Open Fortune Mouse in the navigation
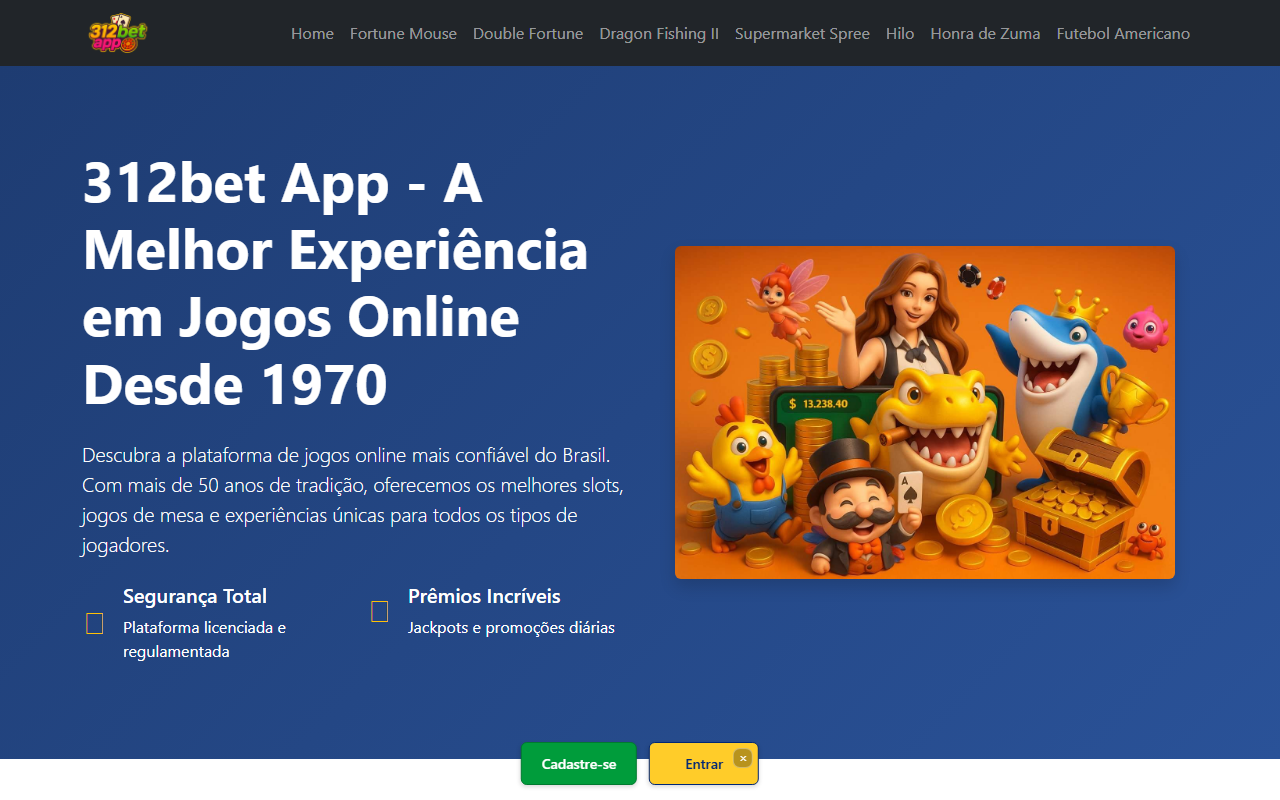 click(403, 33)
